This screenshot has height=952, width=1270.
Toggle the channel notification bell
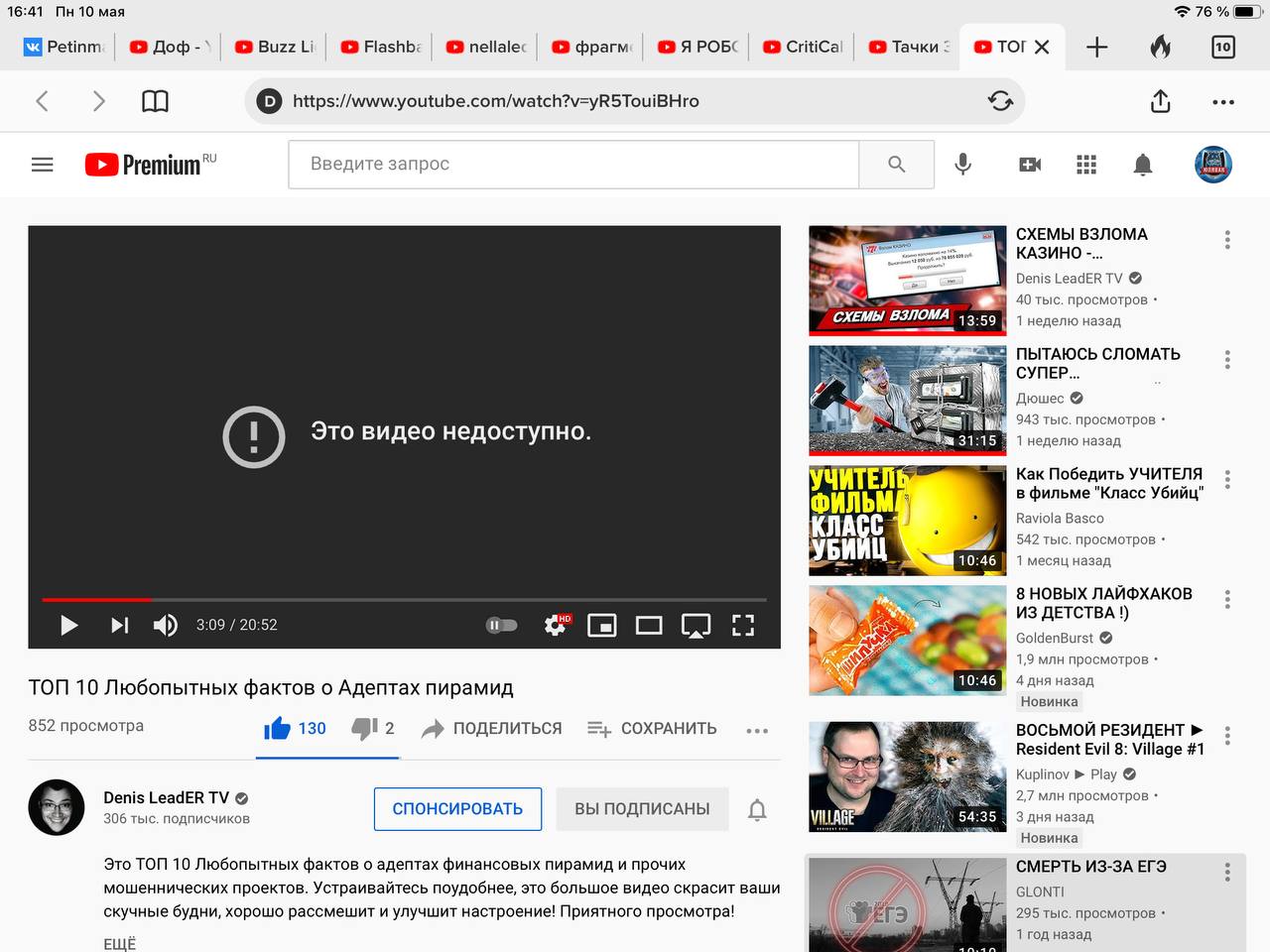pyautogui.click(x=757, y=810)
